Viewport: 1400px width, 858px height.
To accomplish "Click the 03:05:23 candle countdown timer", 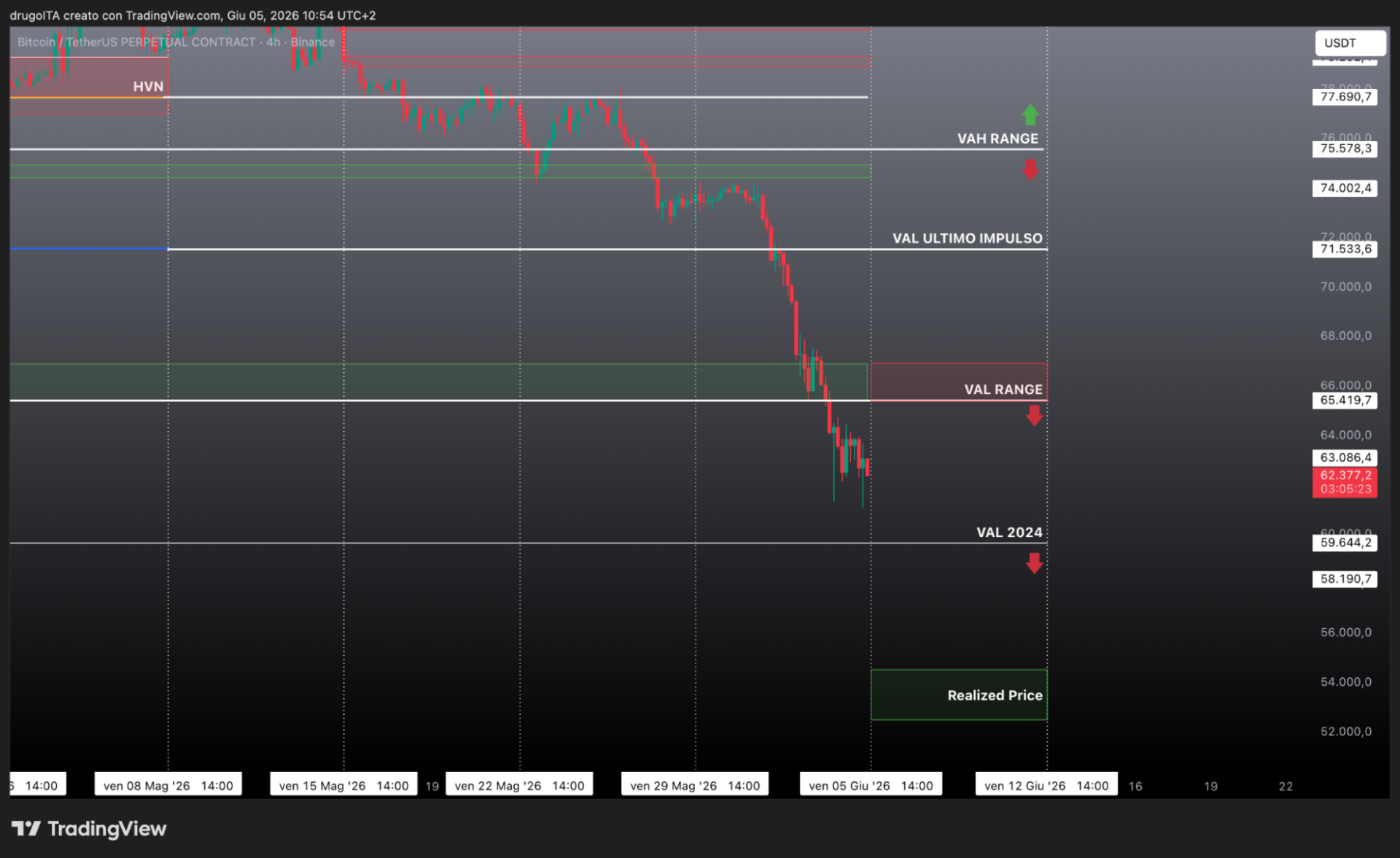I will coord(1345,490).
